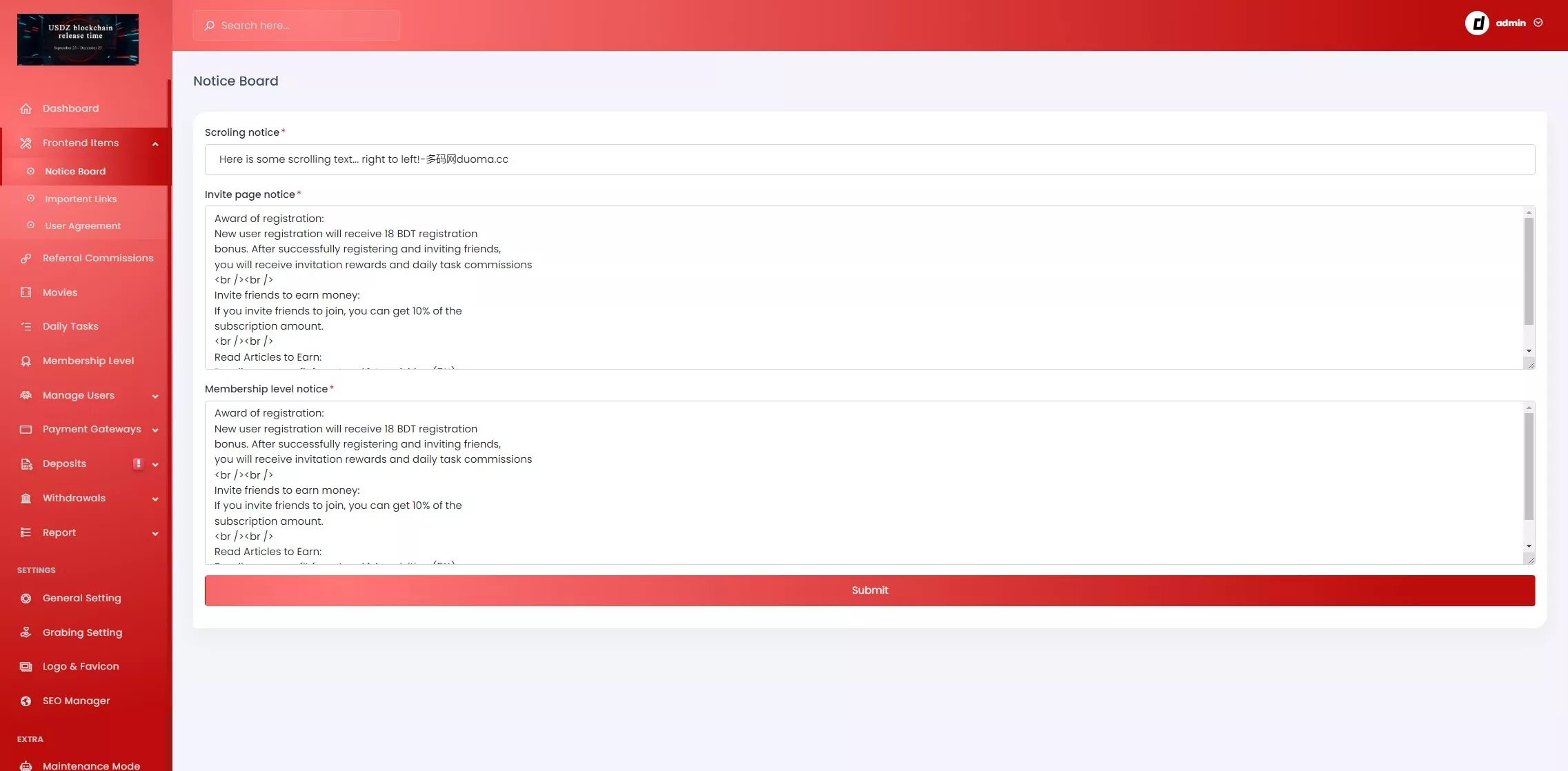Expand the Manage Users submenu
This screenshot has height=771, width=1568.
(155, 396)
